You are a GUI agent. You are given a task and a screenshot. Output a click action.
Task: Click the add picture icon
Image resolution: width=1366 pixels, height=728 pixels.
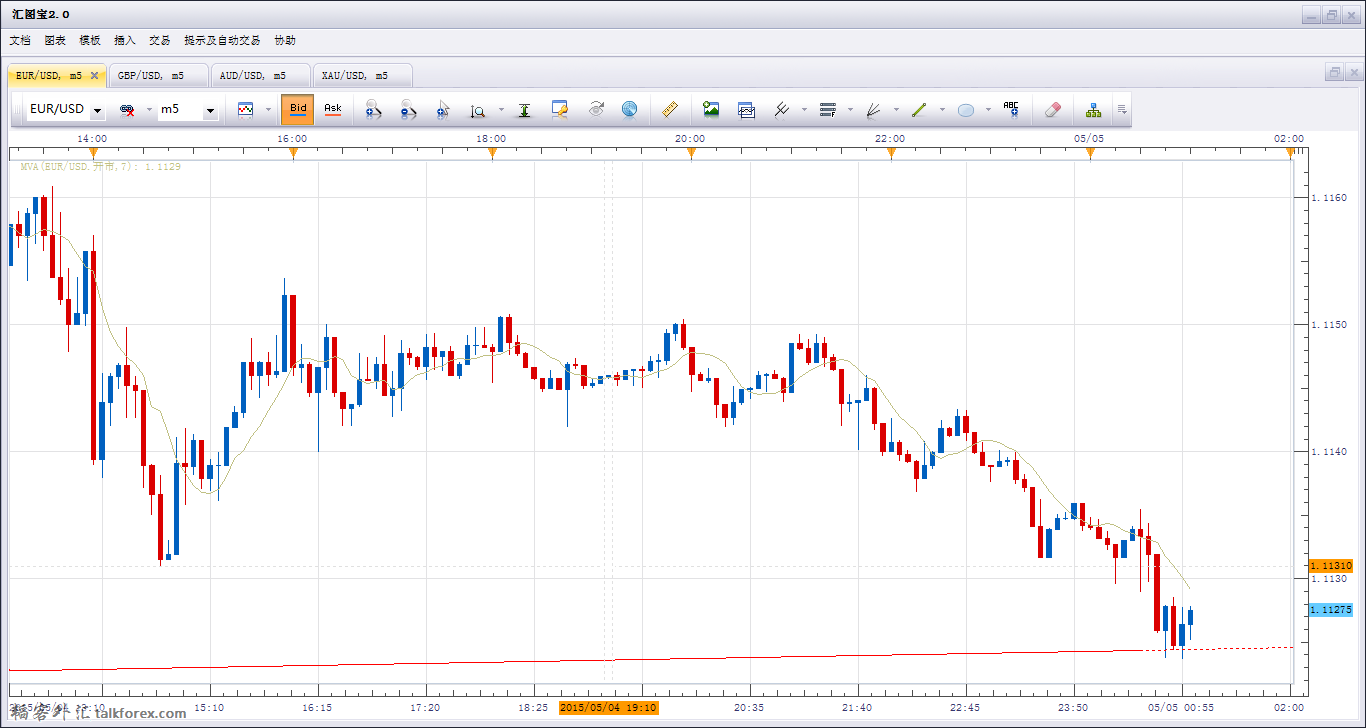coord(711,109)
